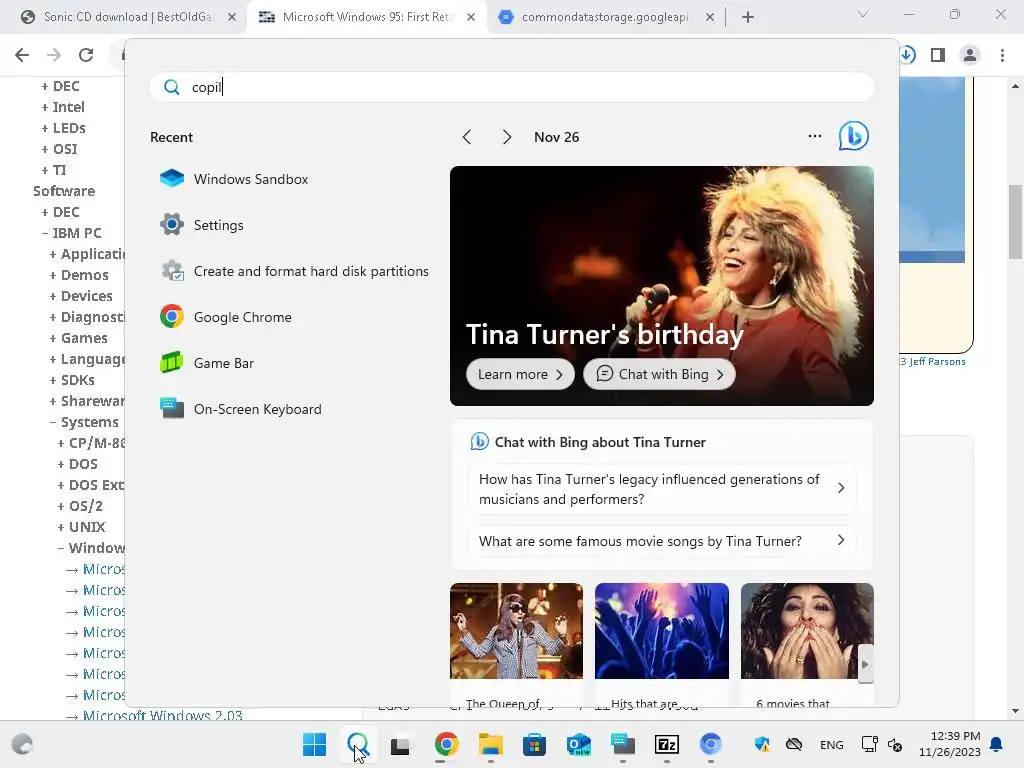Click the taskbar Search icon

[358, 744]
